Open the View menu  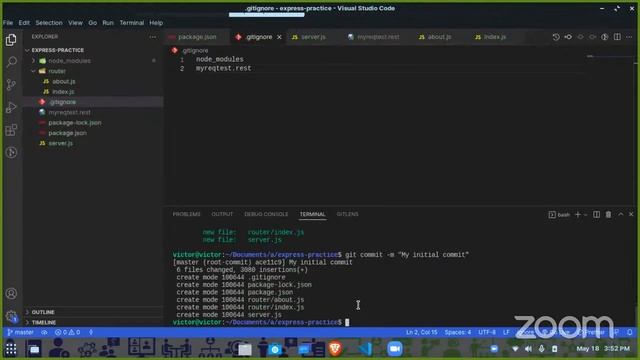[x=76, y=23]
